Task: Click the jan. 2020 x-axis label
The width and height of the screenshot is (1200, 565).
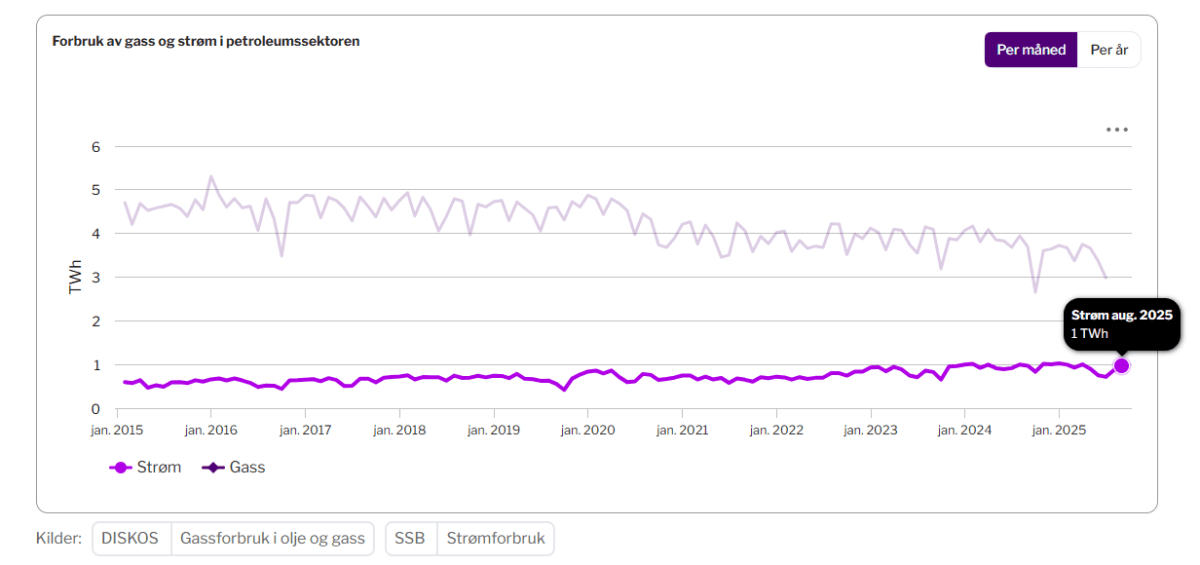Action: click(587, 430)
